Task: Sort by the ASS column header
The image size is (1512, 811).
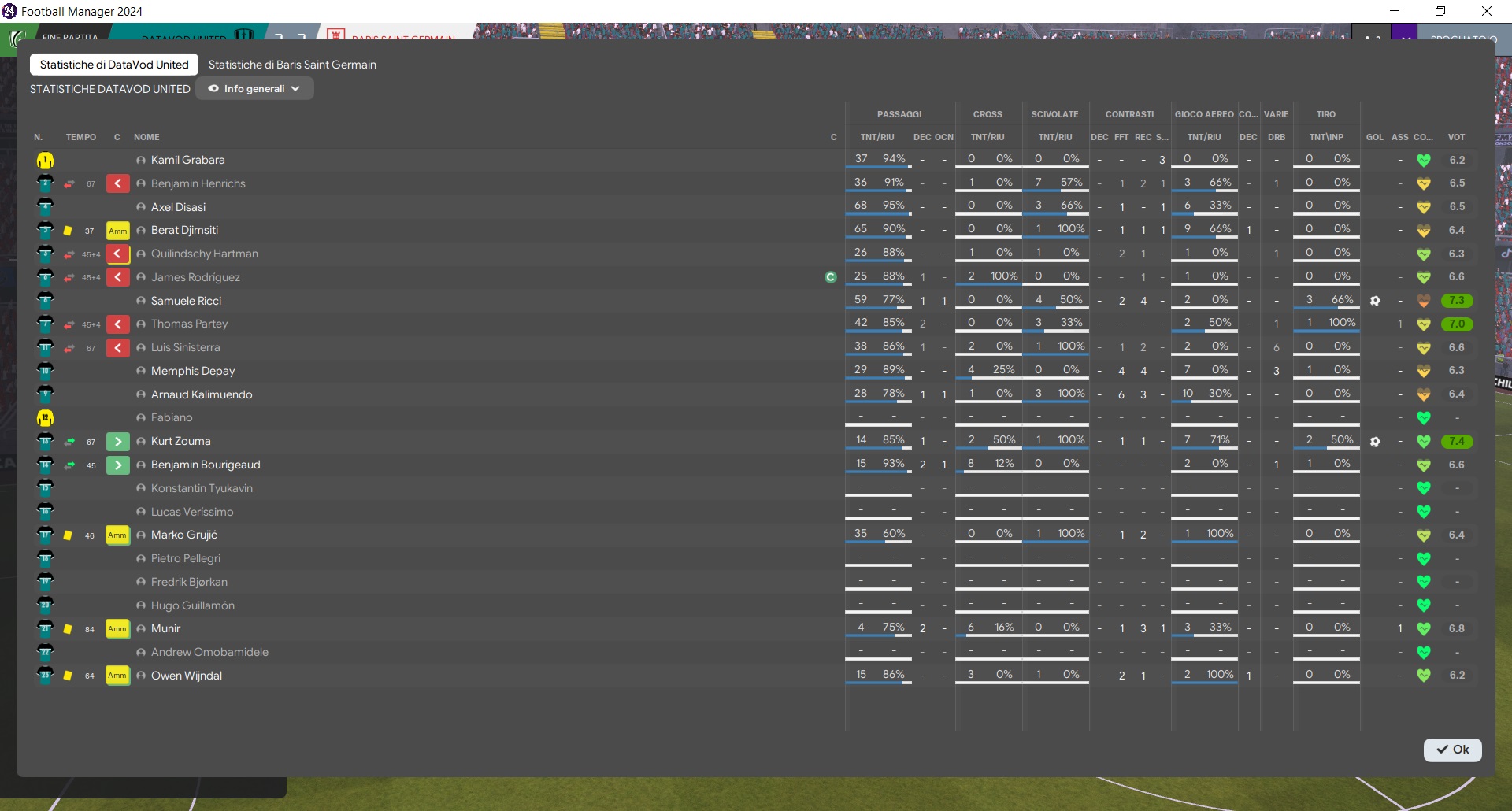Action: click(x=1399, y=137)
